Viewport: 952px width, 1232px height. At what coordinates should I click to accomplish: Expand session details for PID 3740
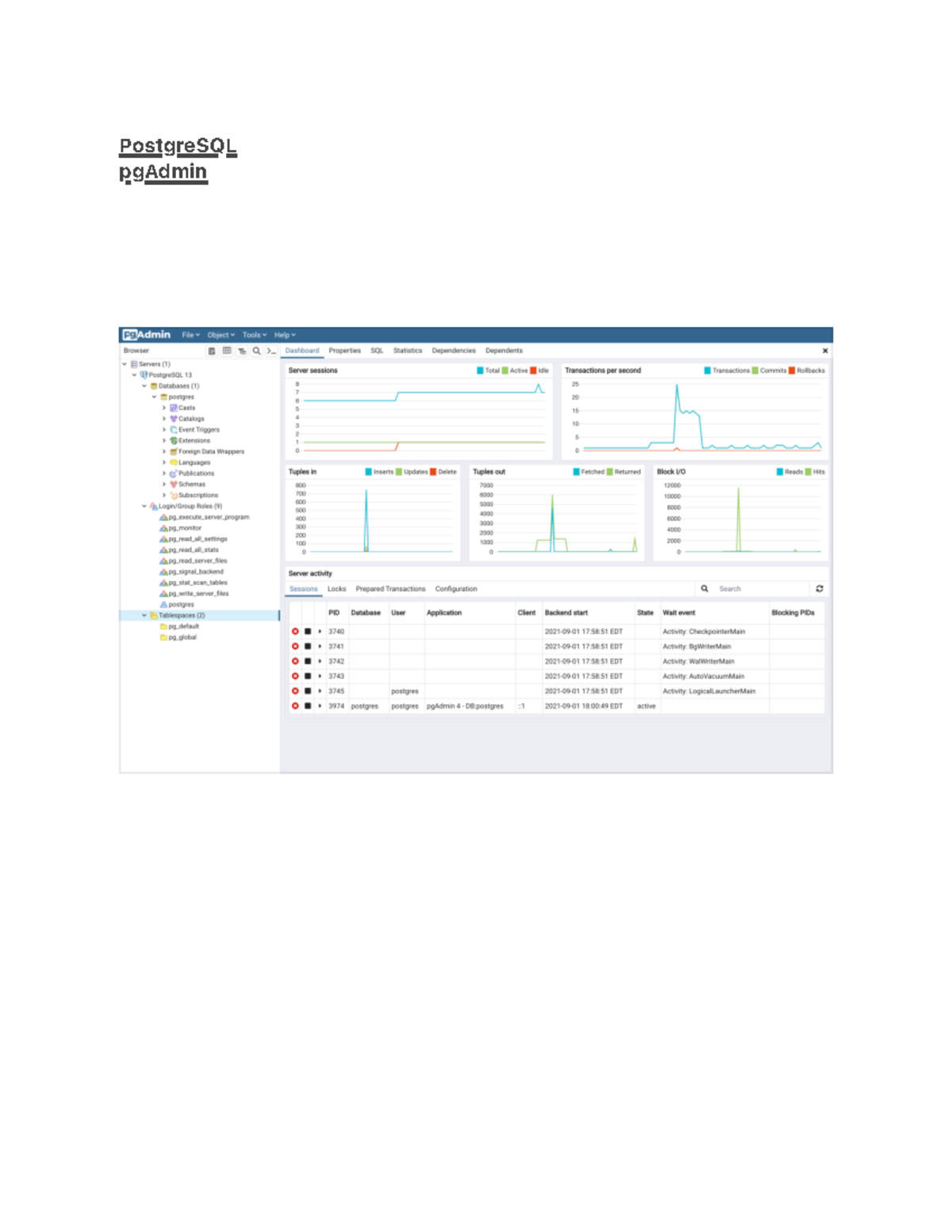[320, 631]
